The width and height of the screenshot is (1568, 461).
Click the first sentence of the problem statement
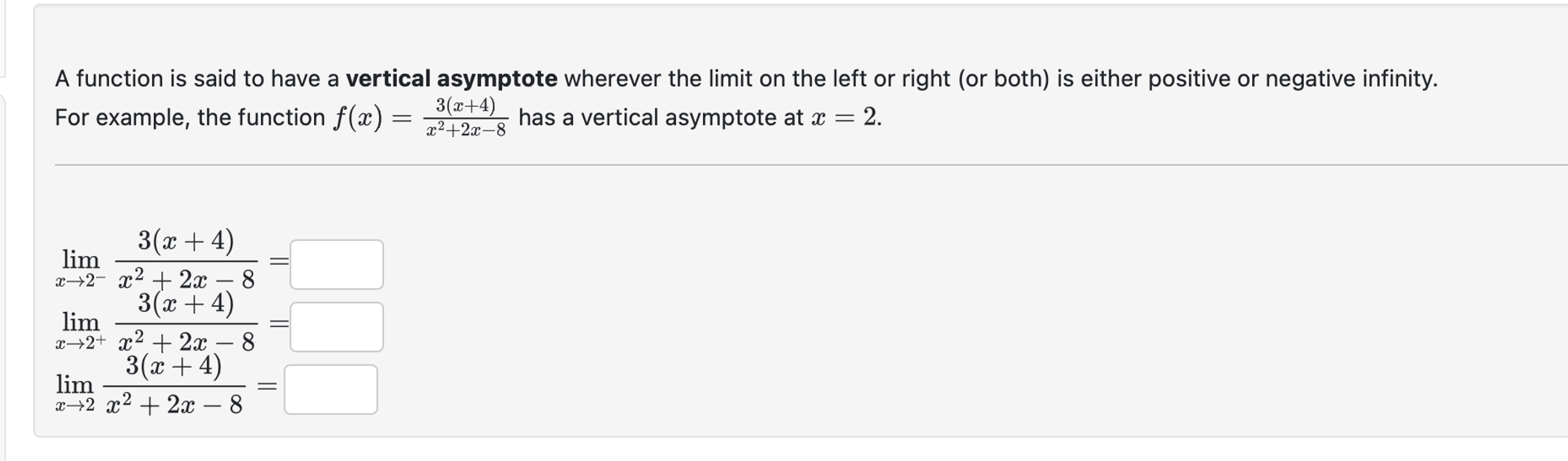[731, 77]
